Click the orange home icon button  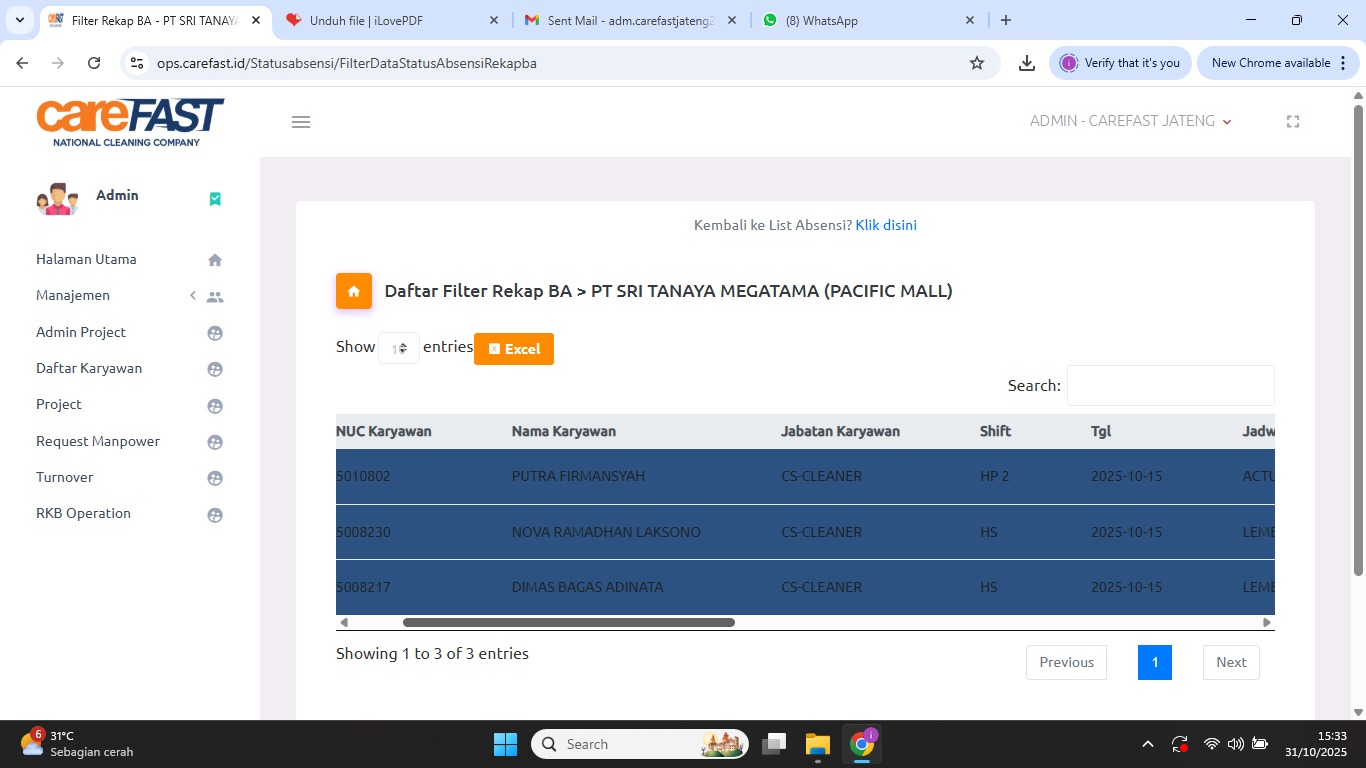click(x=353, y=291)
